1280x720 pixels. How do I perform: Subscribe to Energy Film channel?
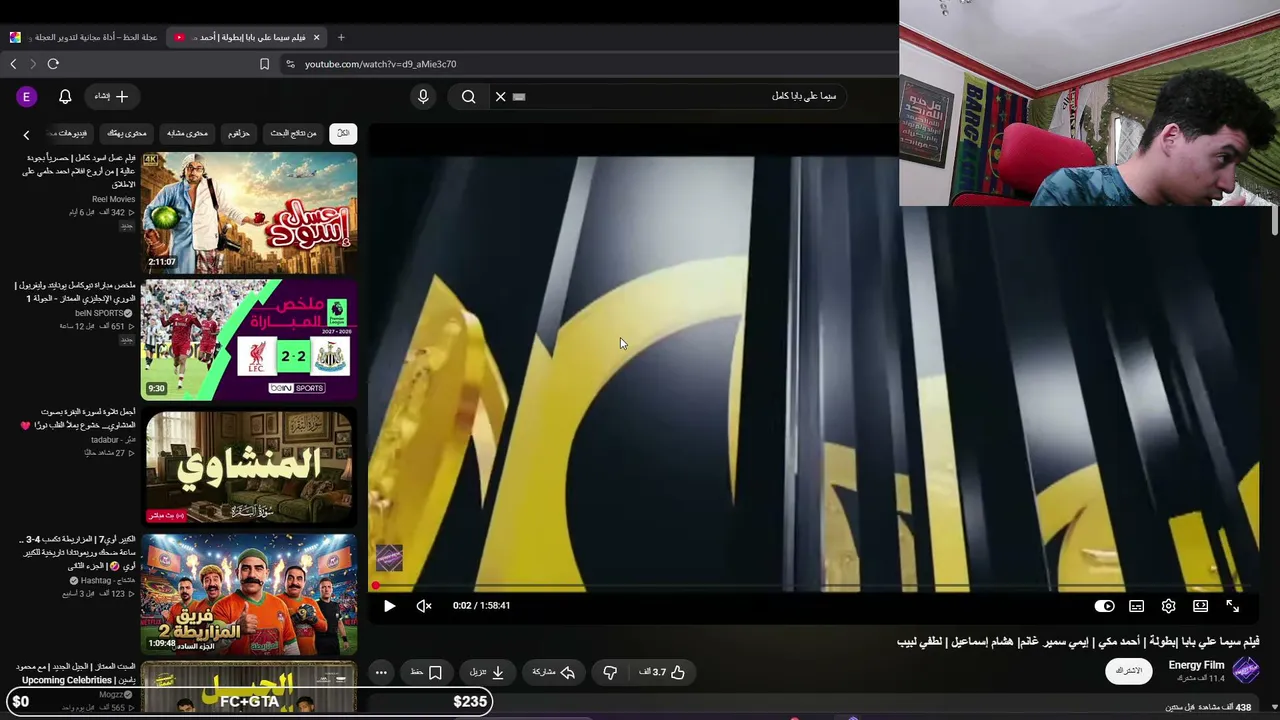[x=1128, y=671]
